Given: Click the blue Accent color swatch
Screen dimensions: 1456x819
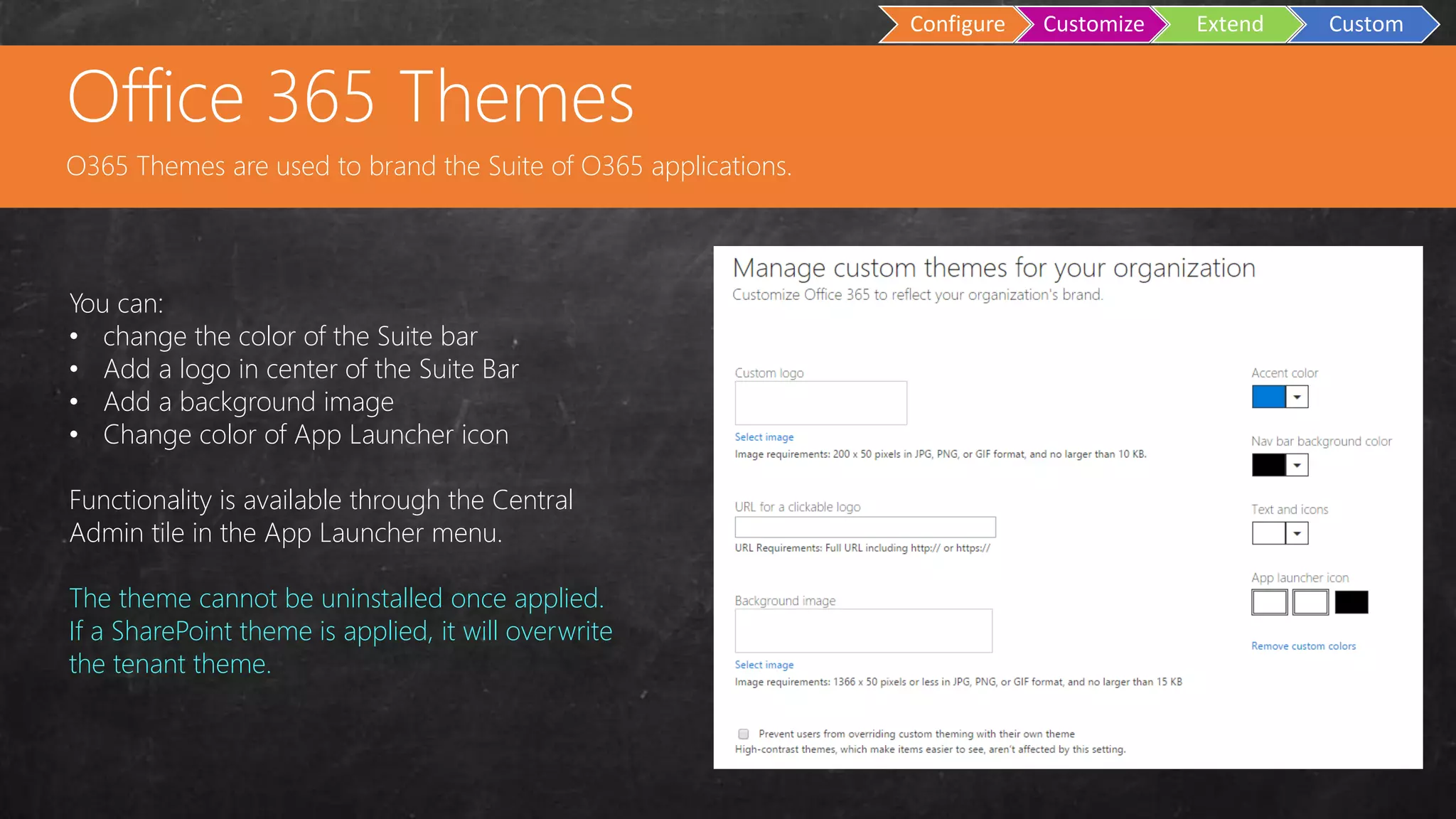Looking at the screenshot, I should click(x=1268, y=397).
